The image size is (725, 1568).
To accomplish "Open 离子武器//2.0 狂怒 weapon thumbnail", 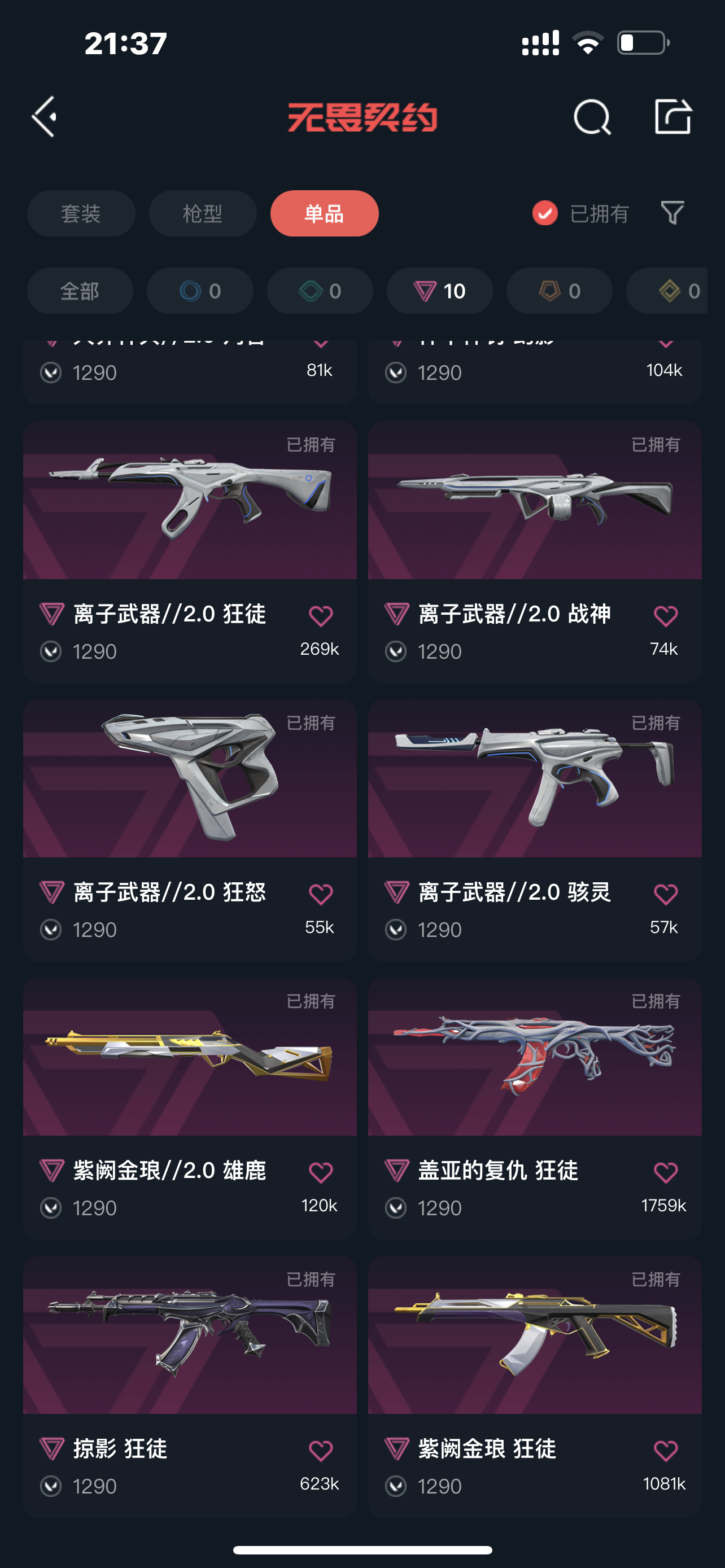I will pos(190,778).
